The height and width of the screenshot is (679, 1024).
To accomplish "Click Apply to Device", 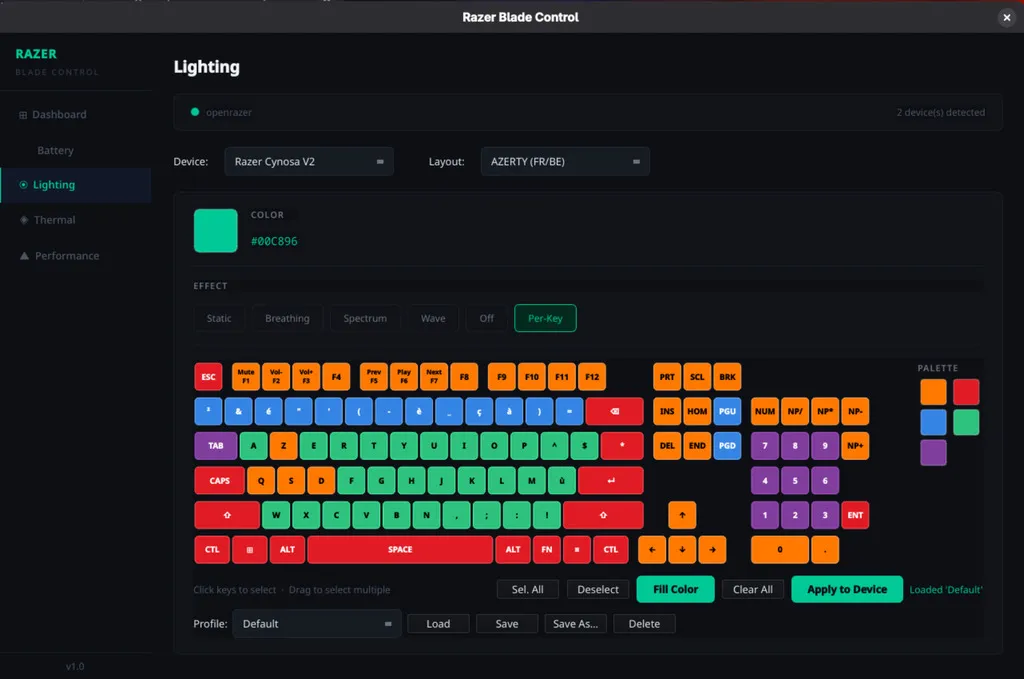I will pos(847,589).
